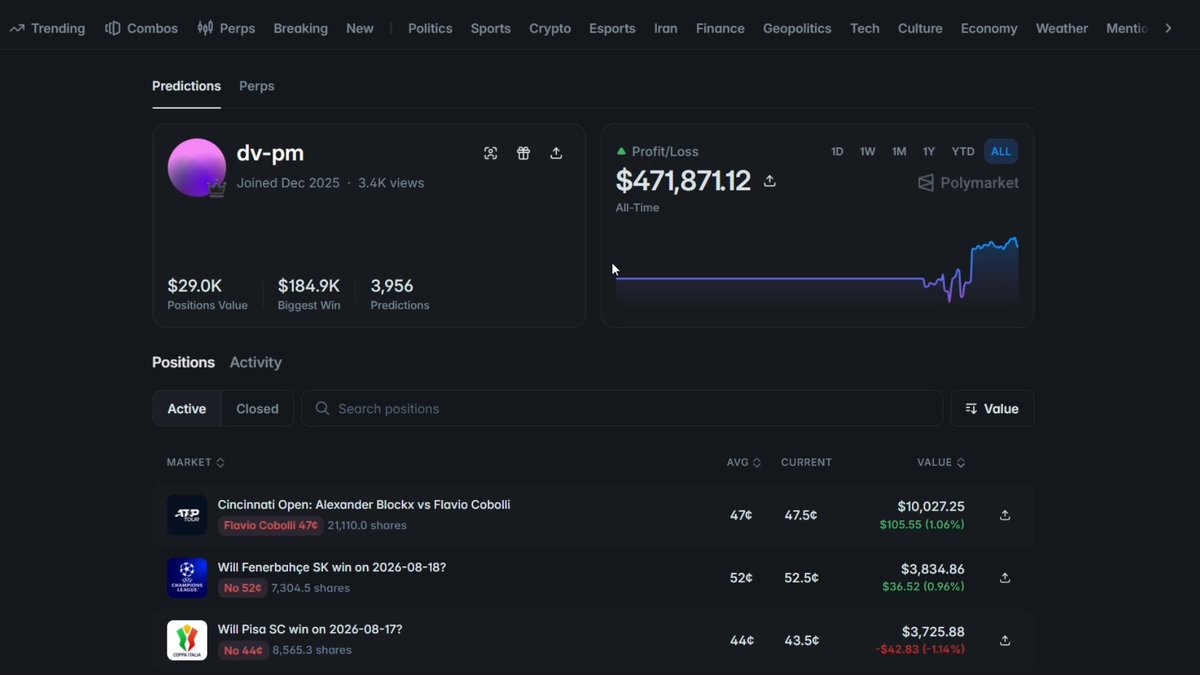Click the share icon on dv-pm profile card

tap(556, 153)
